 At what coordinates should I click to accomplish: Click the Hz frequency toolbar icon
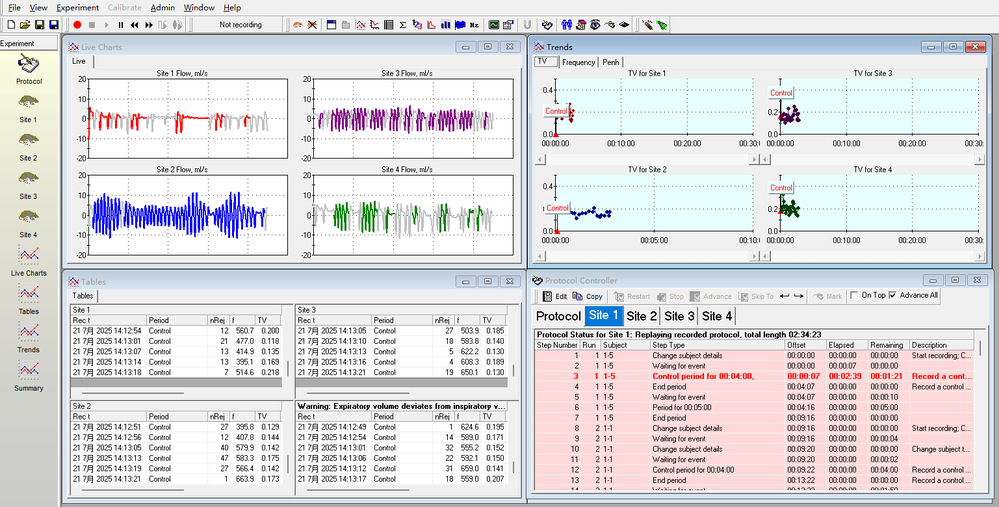pos(476,24)
